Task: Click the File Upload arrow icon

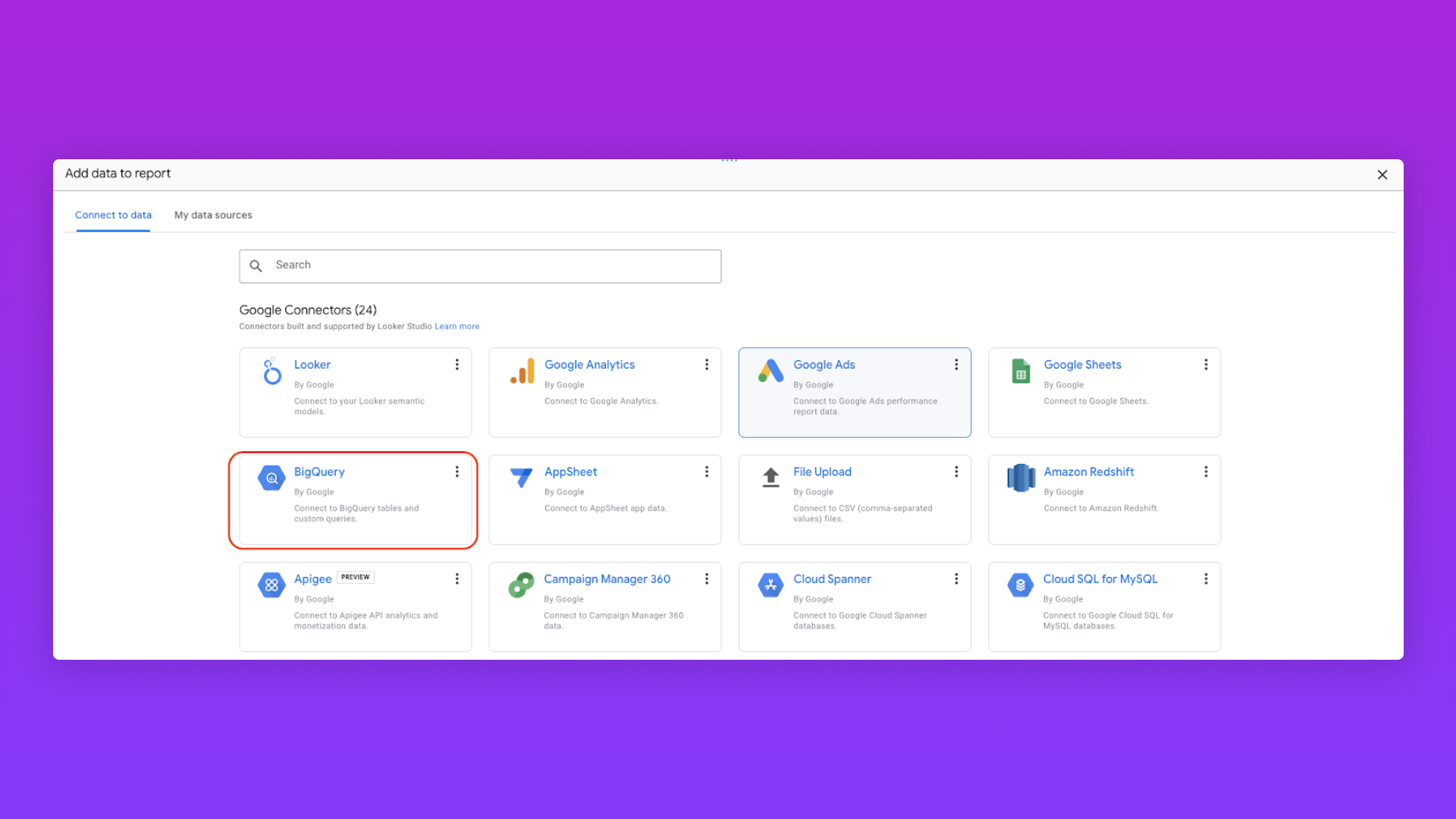Action: click(x=770, y=478)
